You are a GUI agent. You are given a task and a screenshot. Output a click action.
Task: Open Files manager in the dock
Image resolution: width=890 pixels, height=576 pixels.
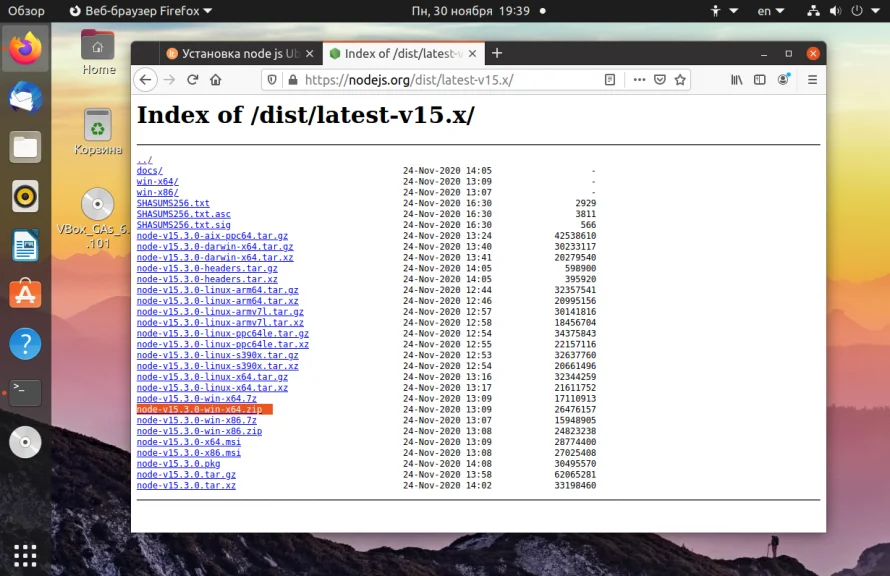coord(25,147)
